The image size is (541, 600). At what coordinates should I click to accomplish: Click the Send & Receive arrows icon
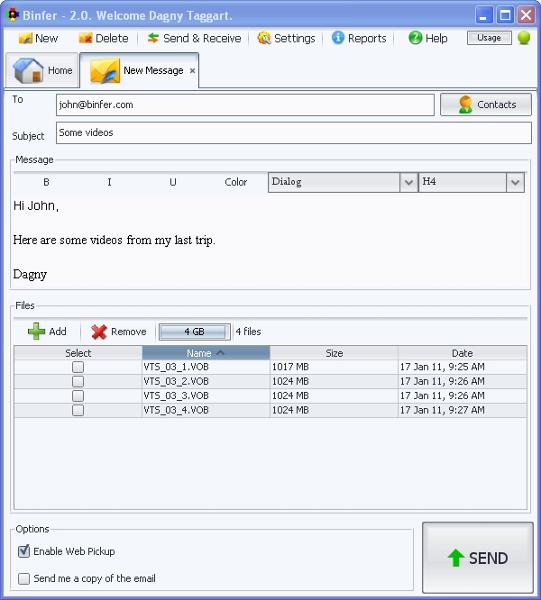point(153,38)
